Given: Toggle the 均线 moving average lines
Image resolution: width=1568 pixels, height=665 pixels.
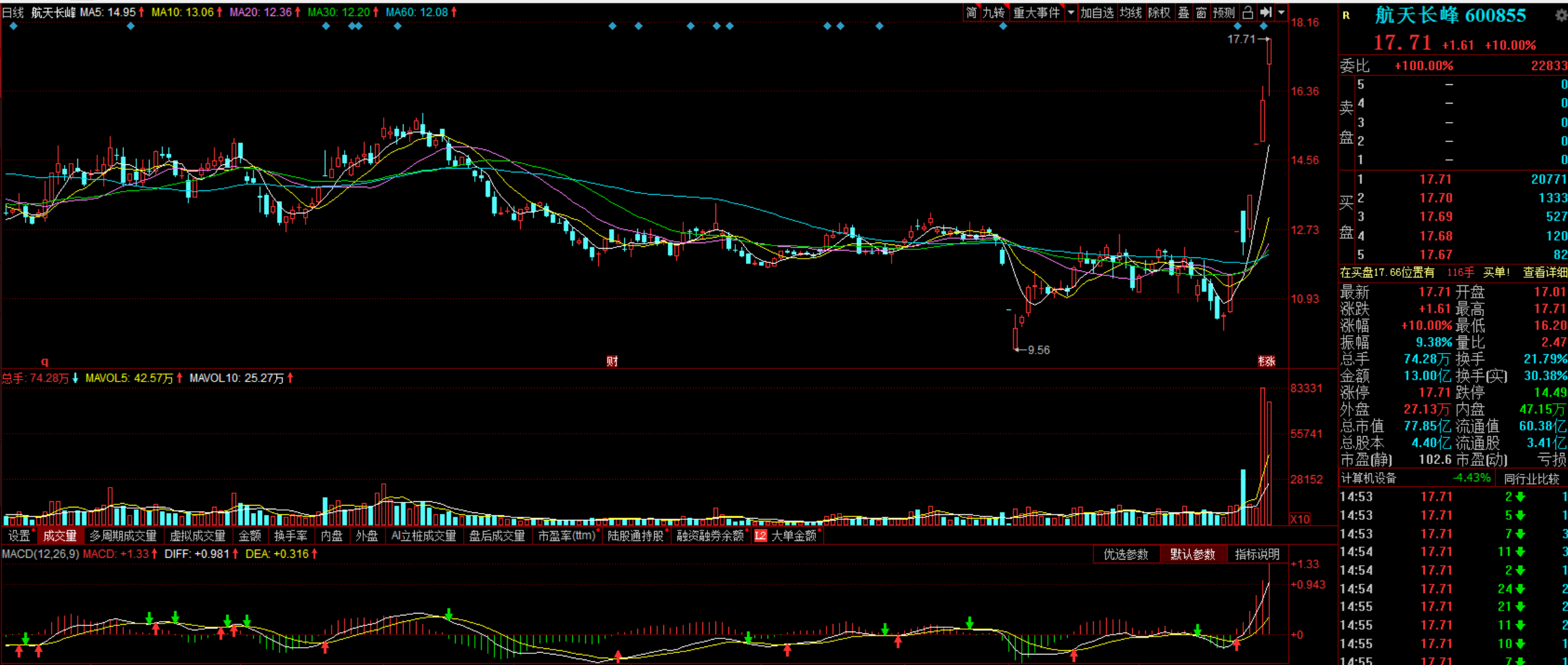Looking at the screenshot, I should 1130,12.
